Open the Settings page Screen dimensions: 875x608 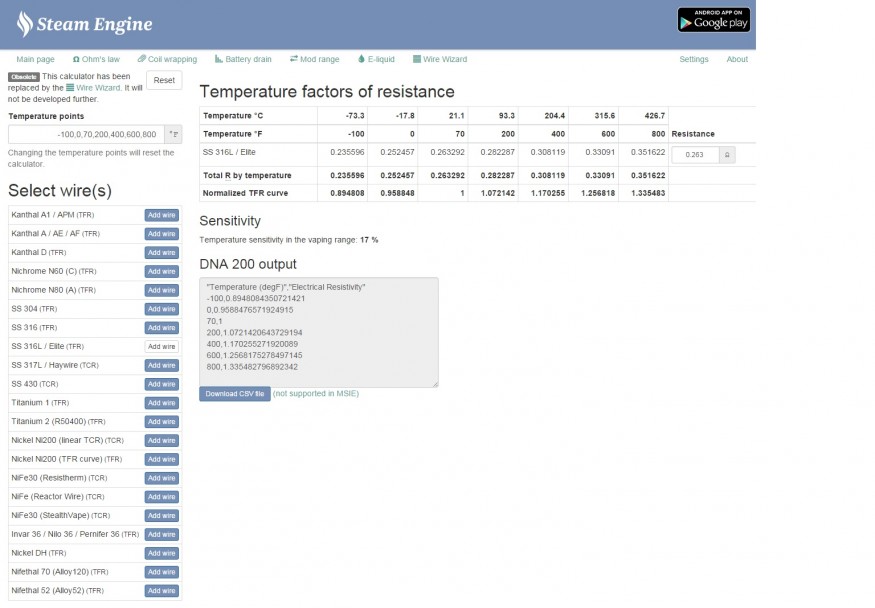[694, 59]
